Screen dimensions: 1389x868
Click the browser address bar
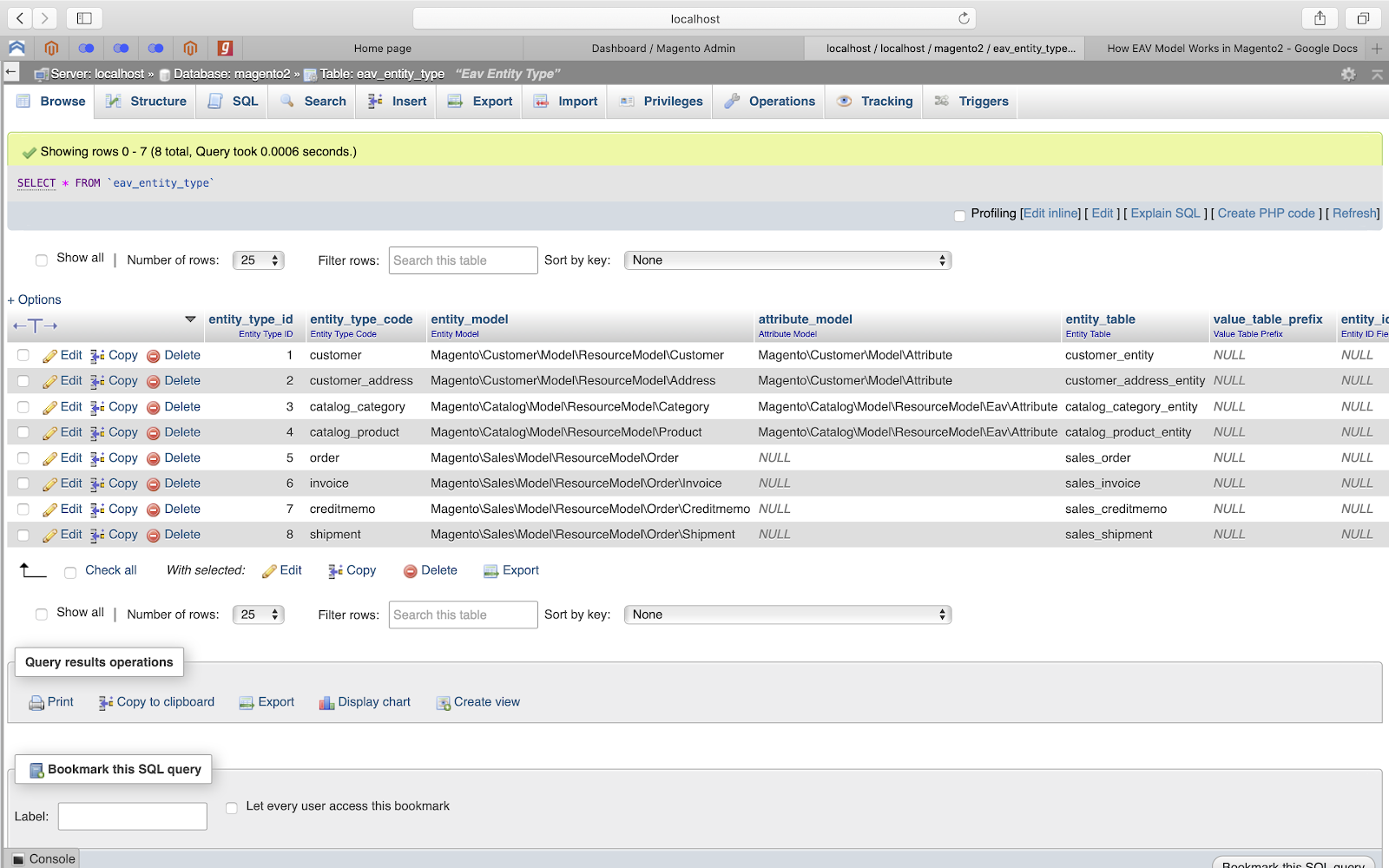coord(694,18)
